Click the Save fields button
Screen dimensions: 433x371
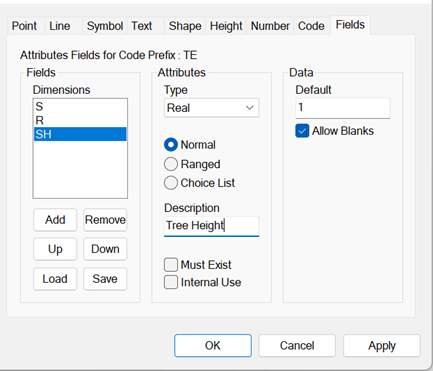[x=105, y=279]
